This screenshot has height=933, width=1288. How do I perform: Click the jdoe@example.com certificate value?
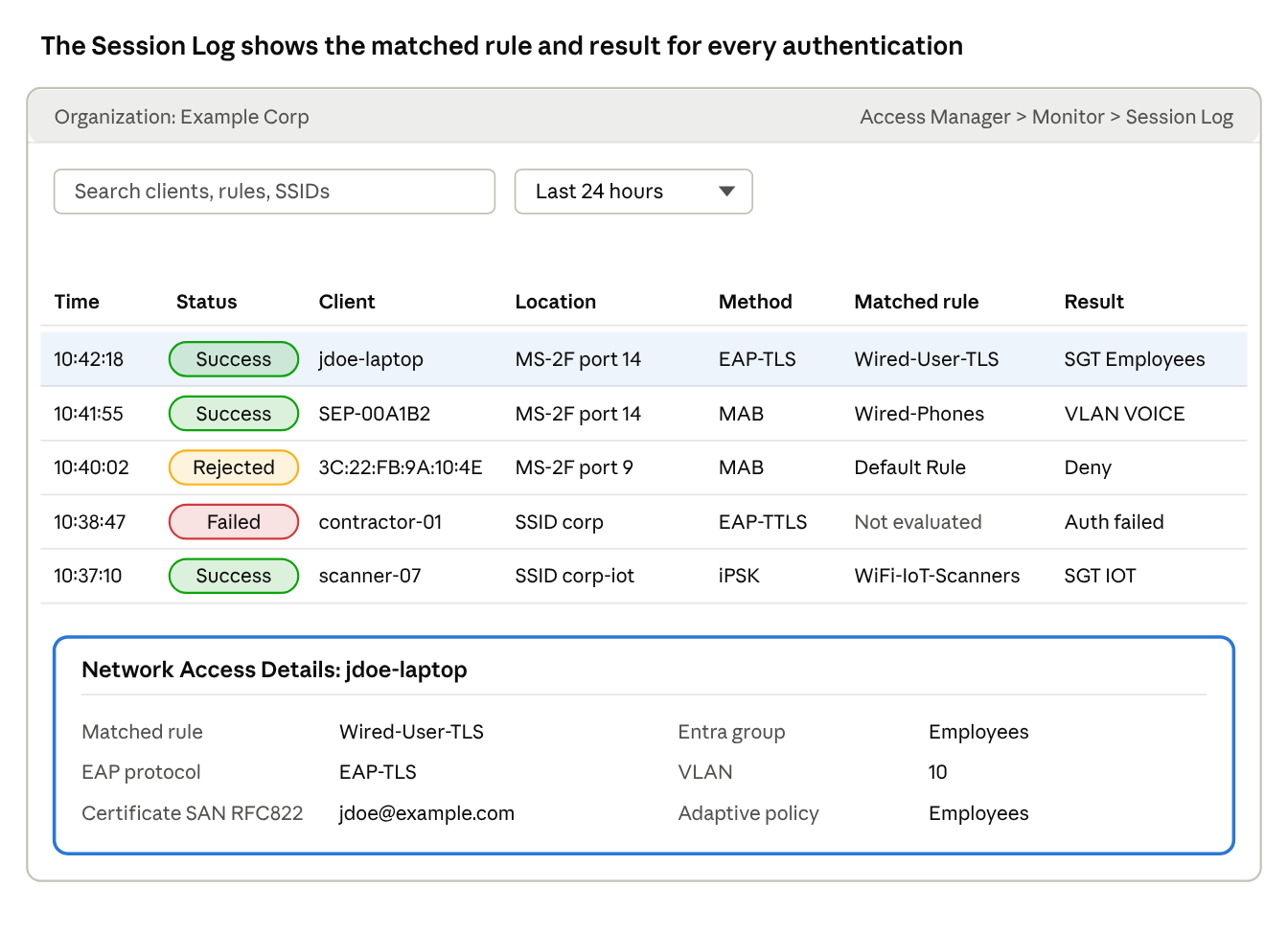point(426,813)
